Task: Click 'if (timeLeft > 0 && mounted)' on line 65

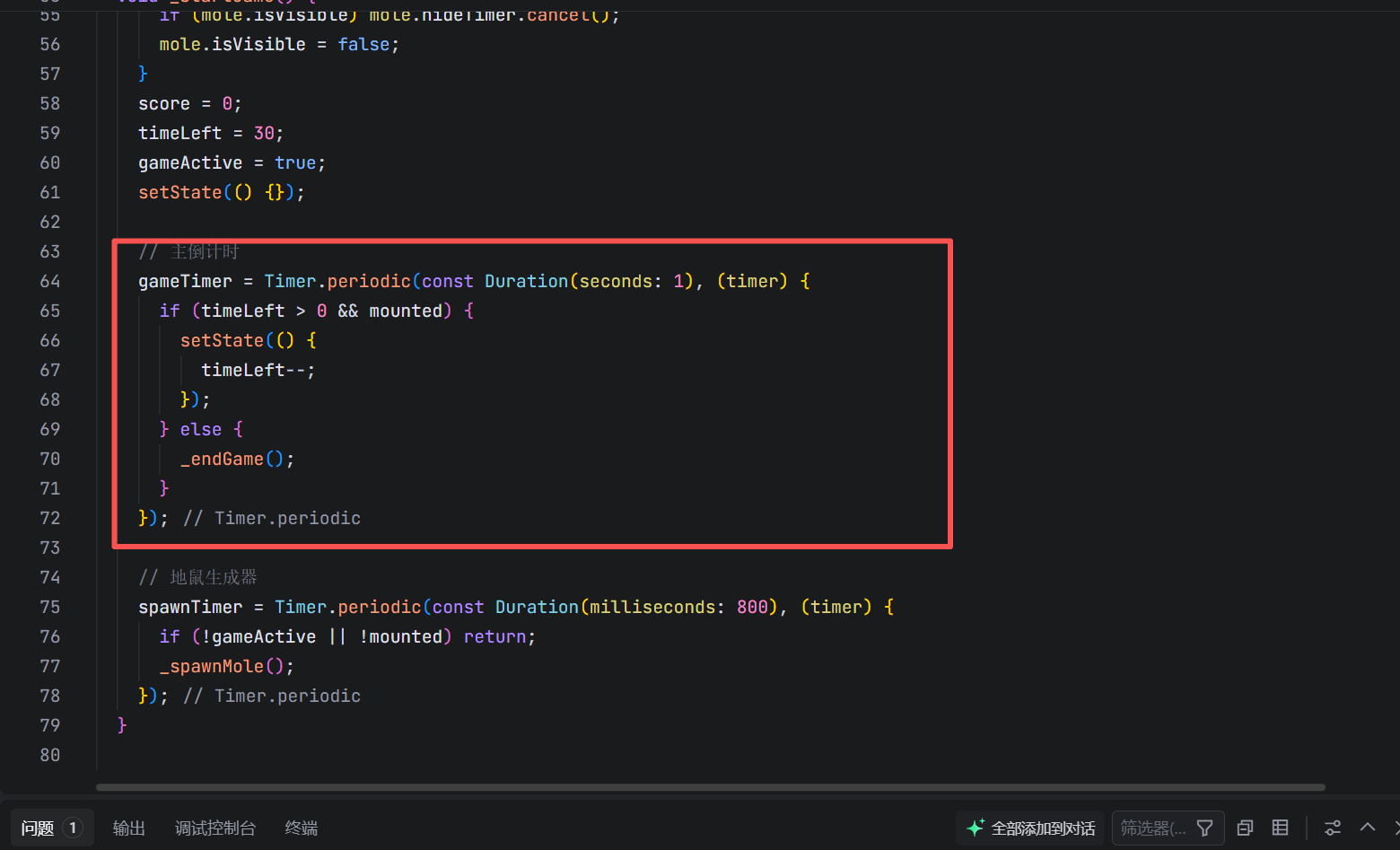Action: [x=306, y=311]
